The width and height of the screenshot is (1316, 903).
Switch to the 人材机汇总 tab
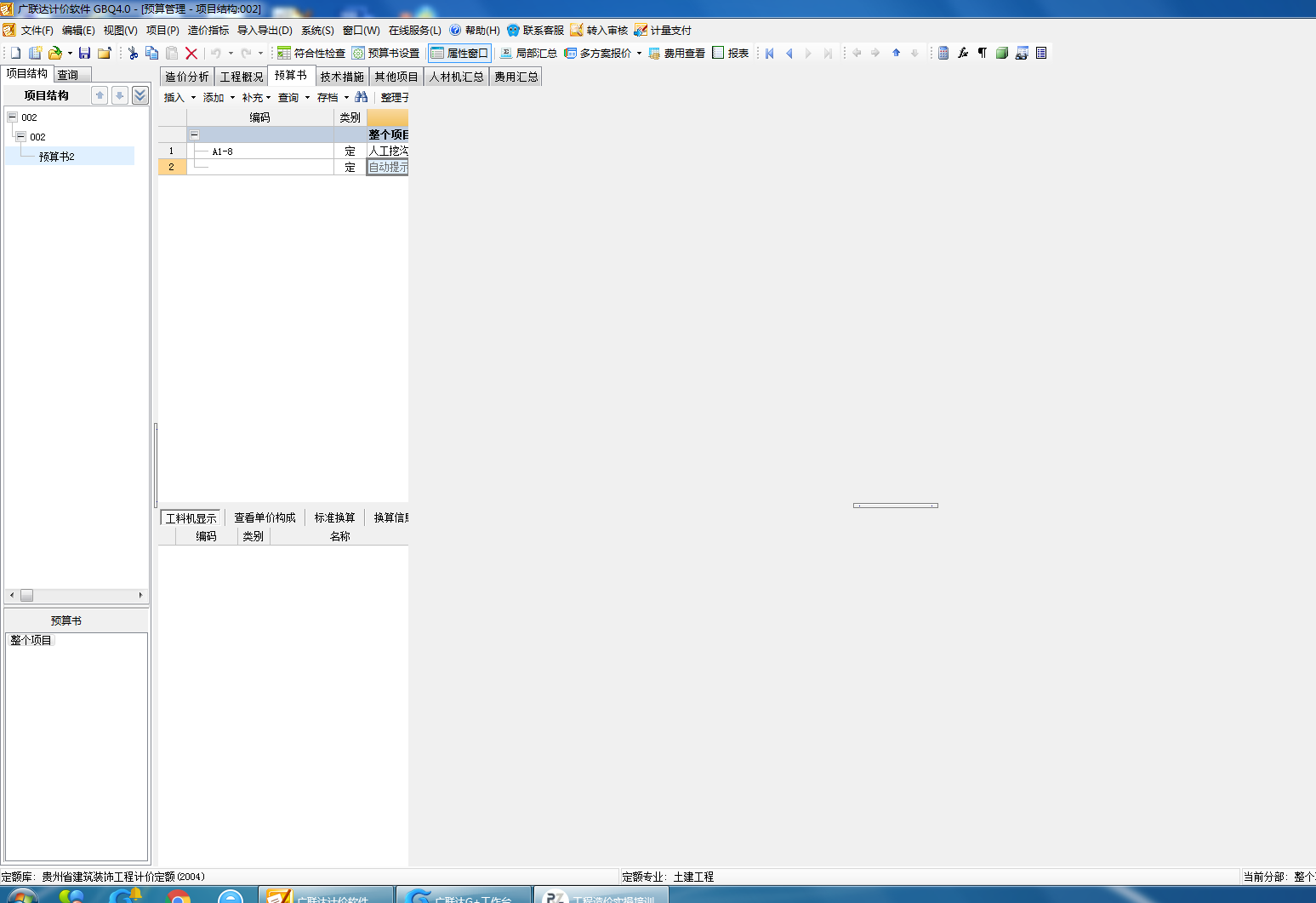click(x=456, y=77)
